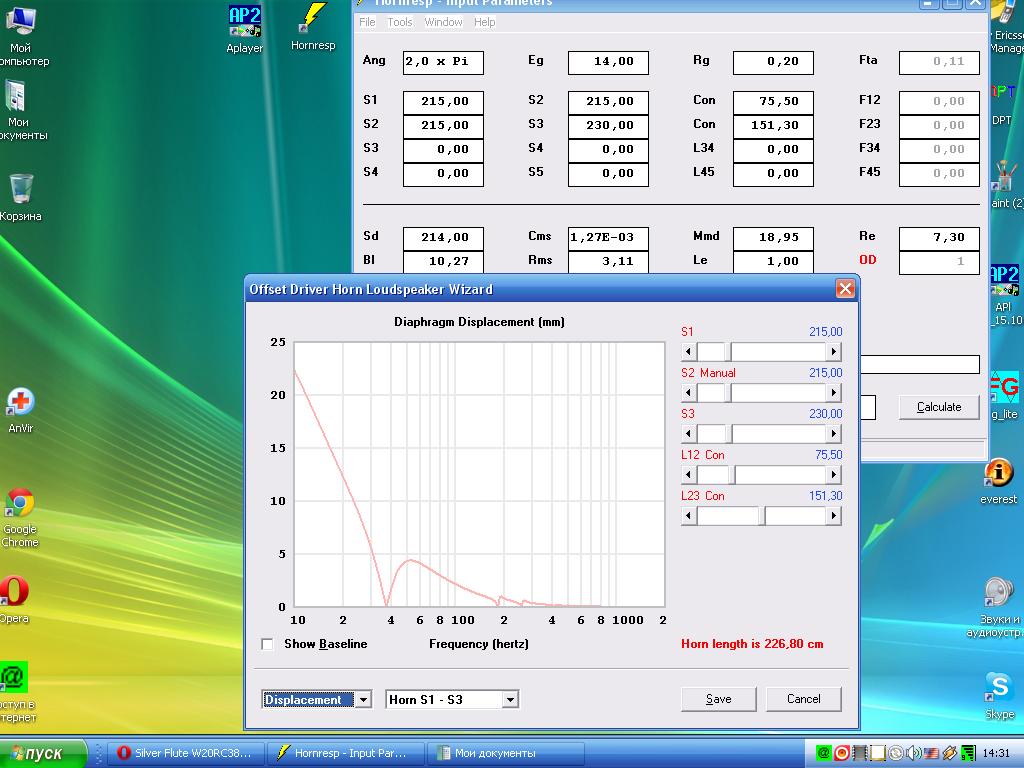Select the Aplayer desktop shortcut
The height and width of the screenshot is (768, 1024).
click(x=244, y=29)
